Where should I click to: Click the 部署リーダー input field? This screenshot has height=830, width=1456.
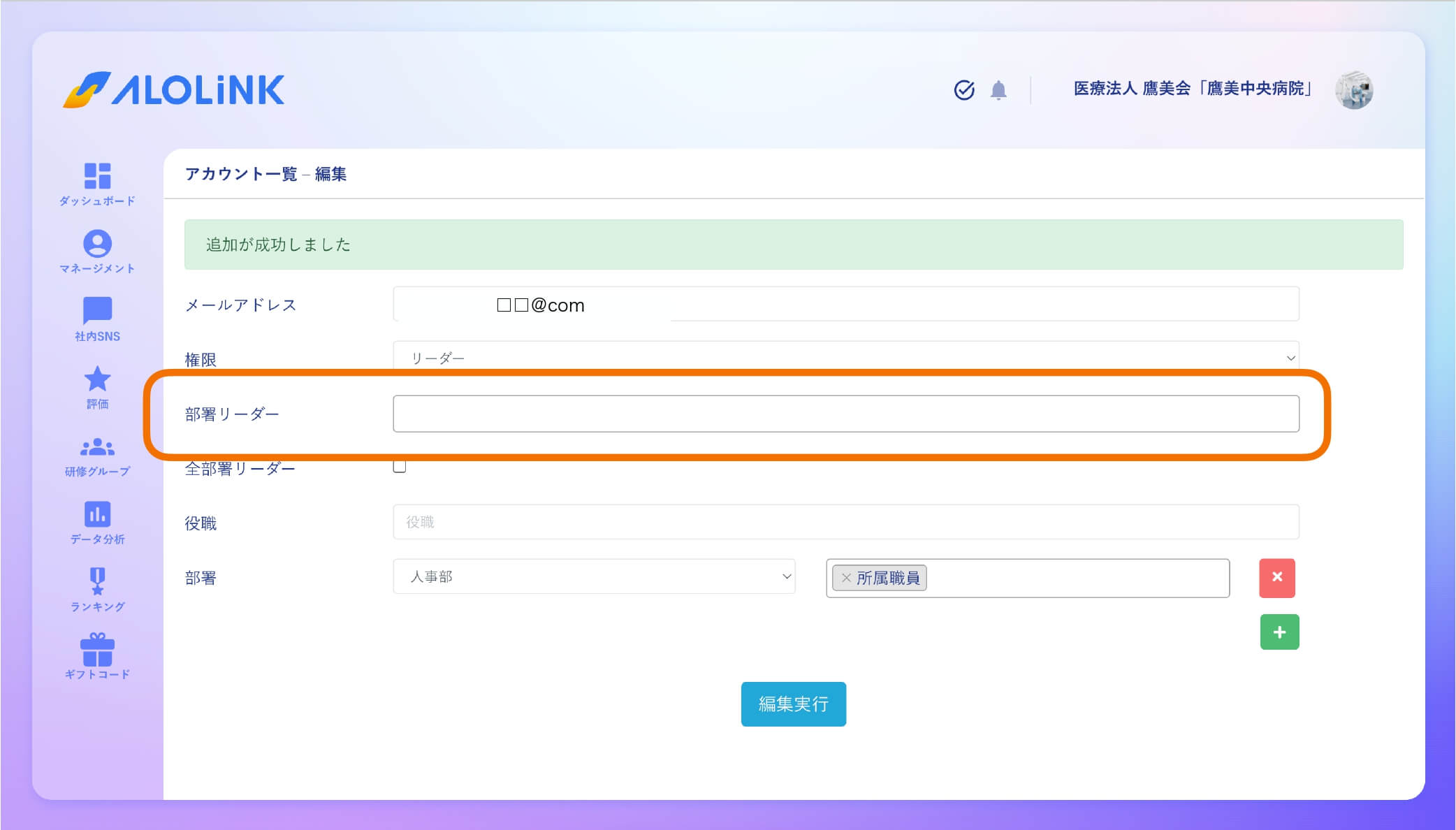[x=845, y=414]
